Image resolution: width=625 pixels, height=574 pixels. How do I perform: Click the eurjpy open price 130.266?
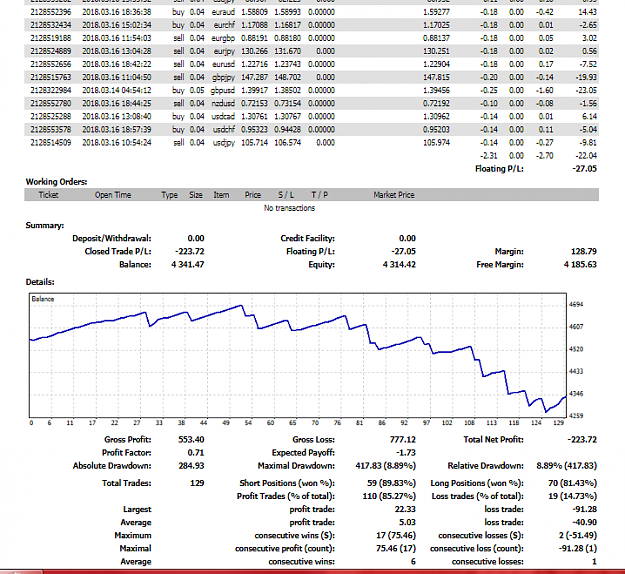pos(254,51)
